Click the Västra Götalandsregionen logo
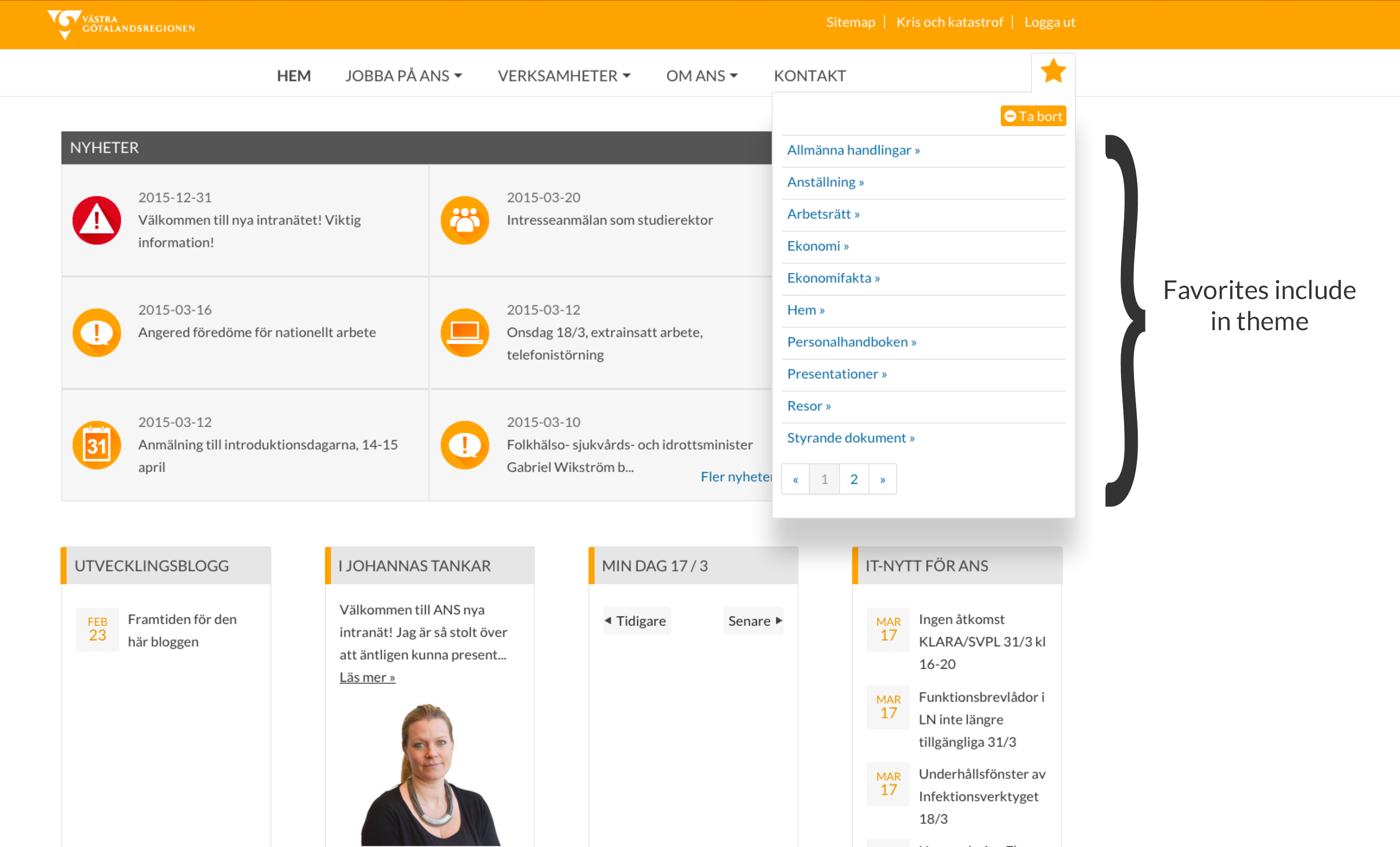The height and width of the screenshot is (847, 1400). (121, 25)
